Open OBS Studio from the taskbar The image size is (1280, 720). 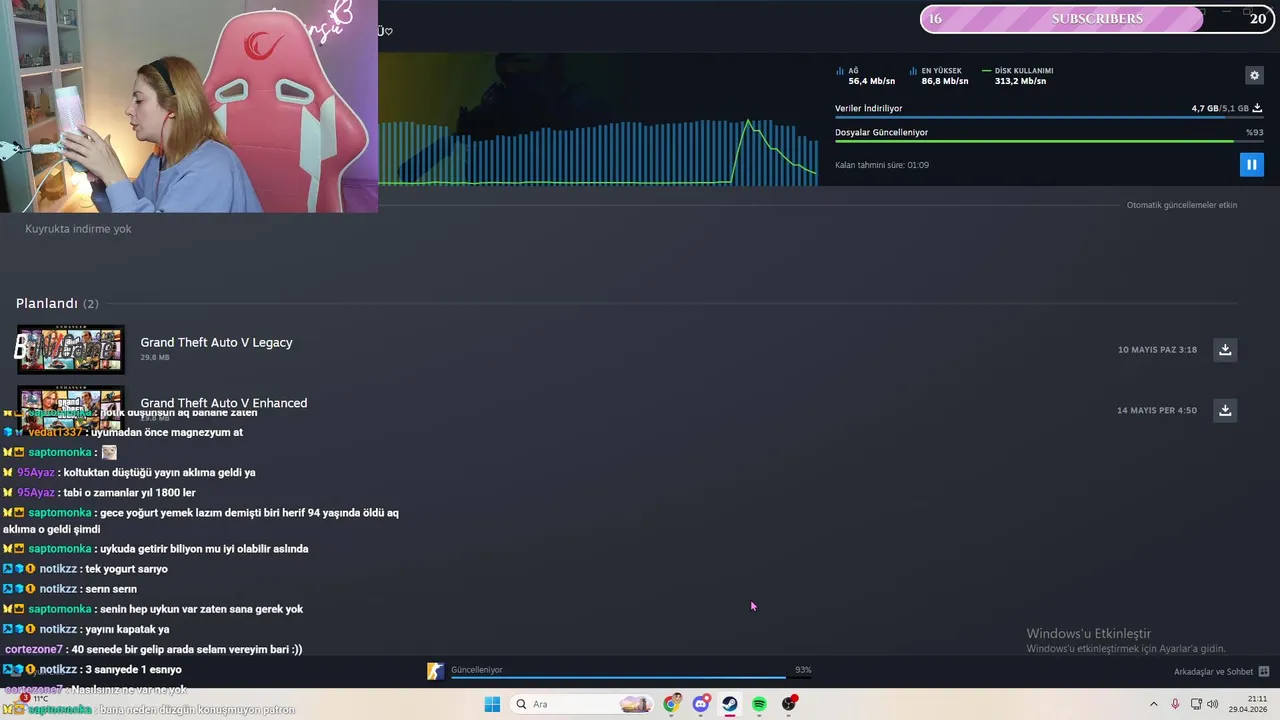tap(789, 704)
